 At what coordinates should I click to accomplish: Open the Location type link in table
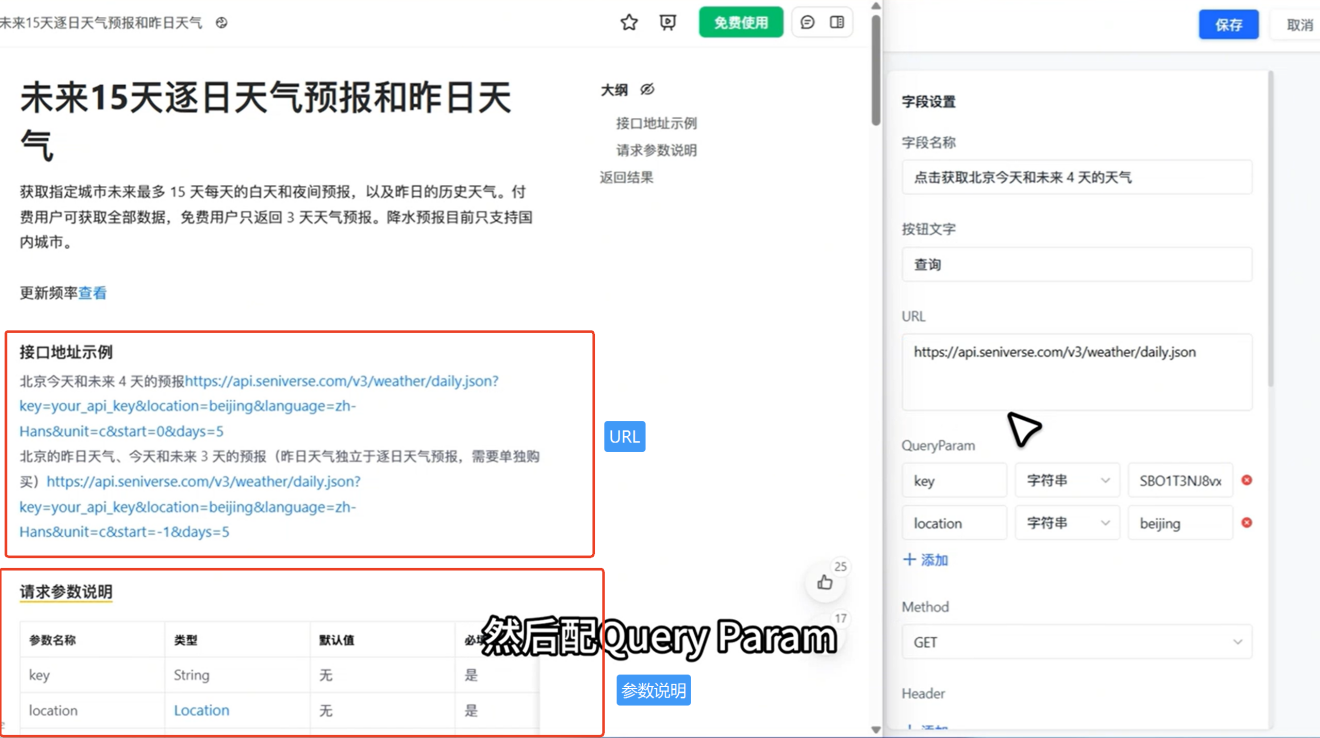pos(201,710)
